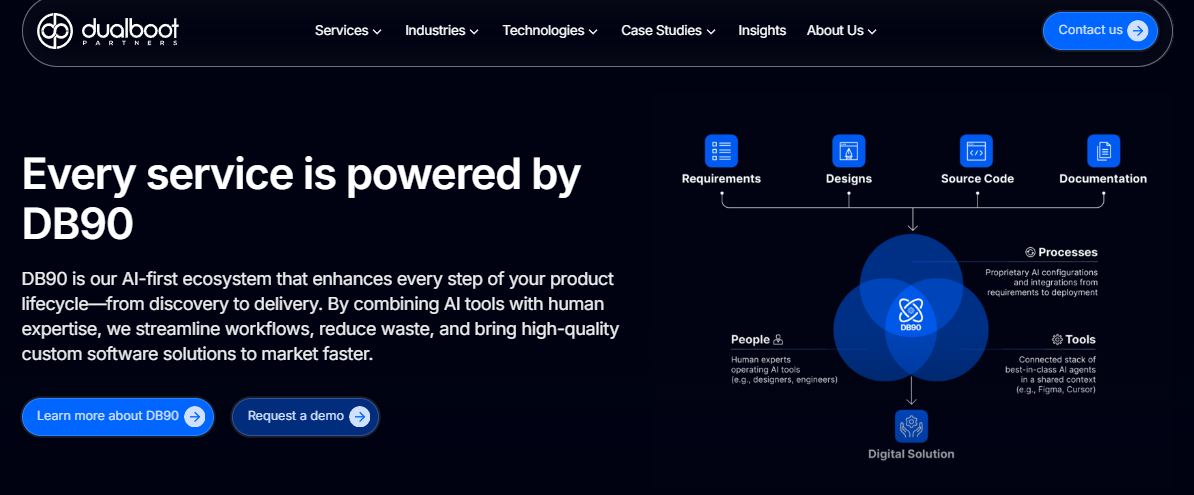1194x495 pixels.
Task: Click the arrow icon inside Contact us
Action: [1138, 30]
